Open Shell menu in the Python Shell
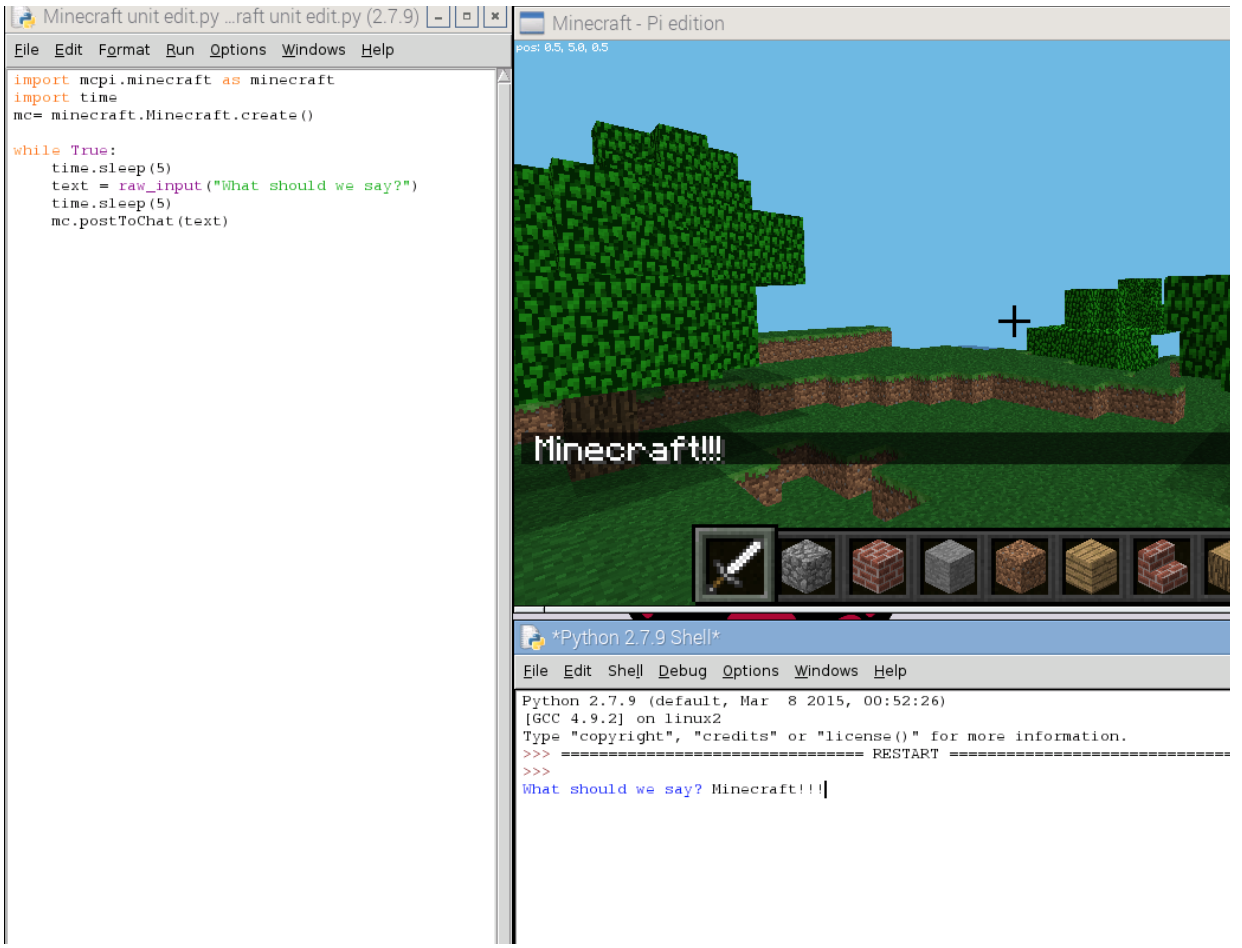1242x948 pixels. [x=626, y=671]
